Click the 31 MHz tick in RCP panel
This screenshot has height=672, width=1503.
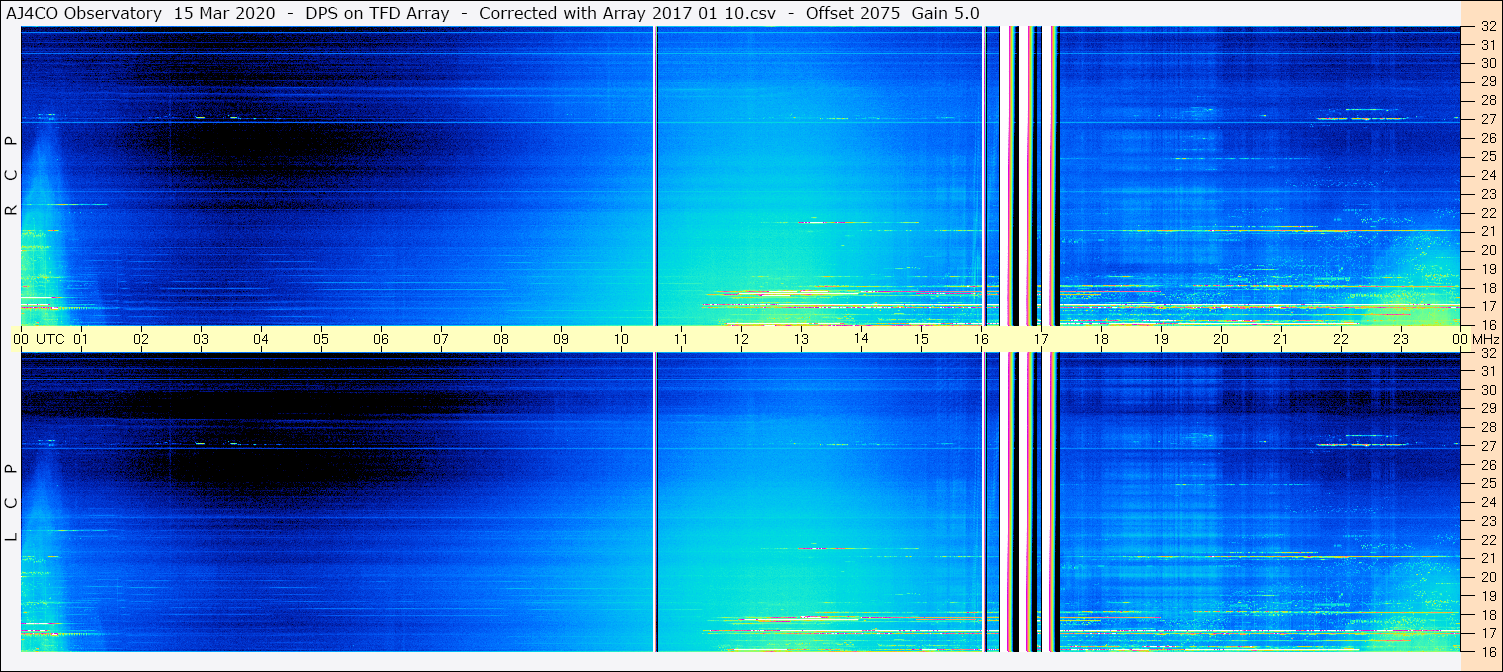[1487, 45]
